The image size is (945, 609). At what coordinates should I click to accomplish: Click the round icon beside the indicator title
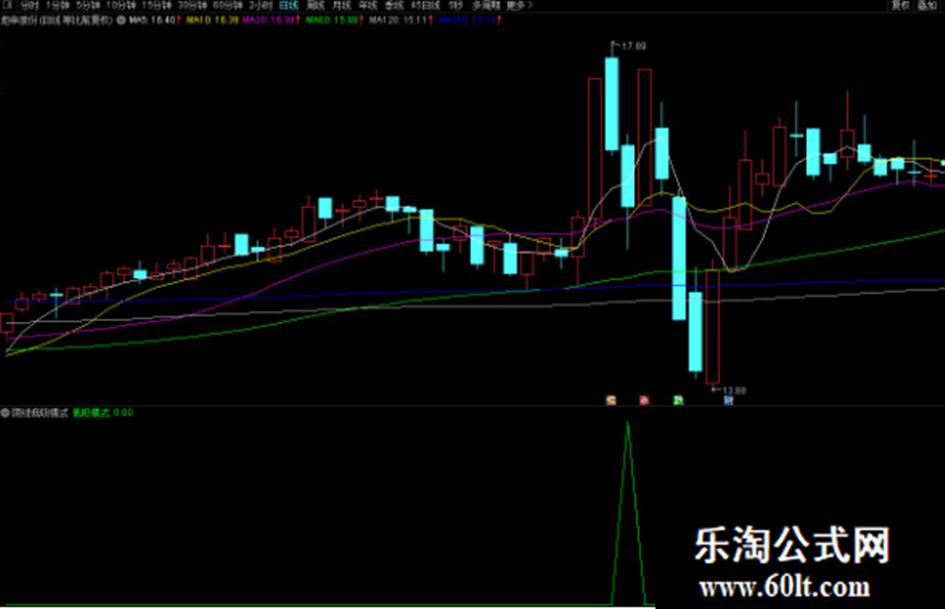point(5,413)
